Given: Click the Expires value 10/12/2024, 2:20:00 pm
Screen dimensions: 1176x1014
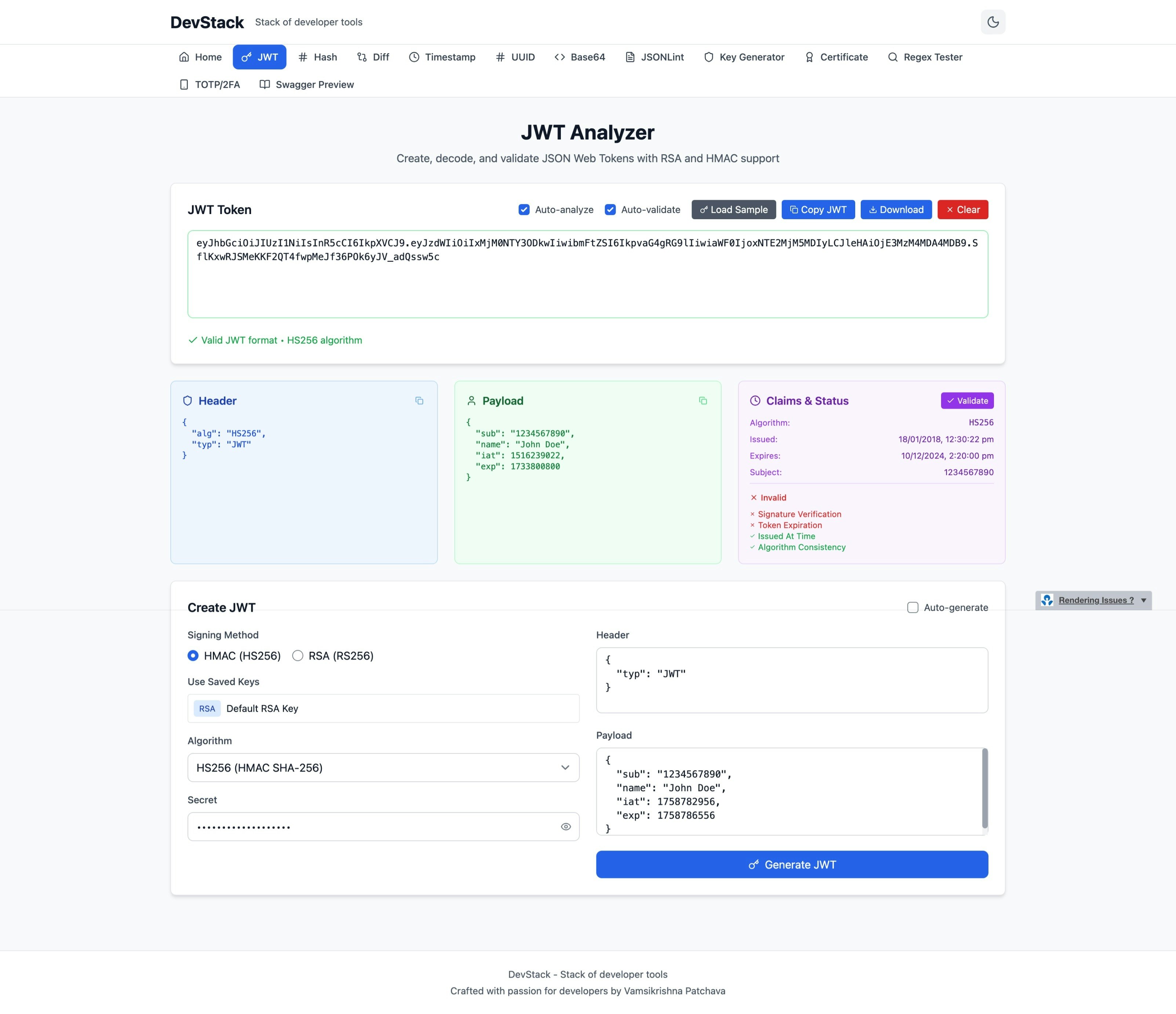Looking at the screenshot, I should point(947,456).
